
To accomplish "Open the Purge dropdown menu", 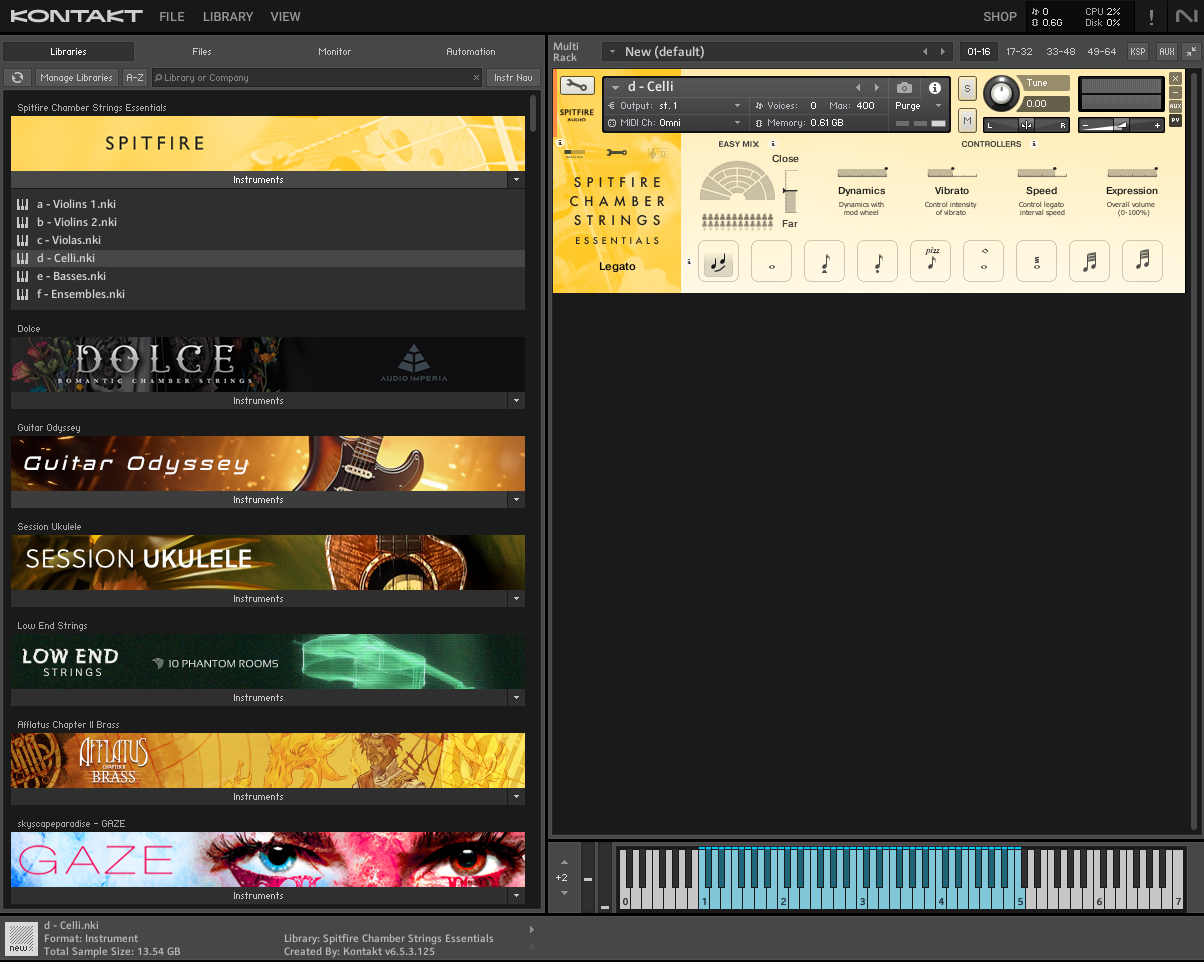I will point(919,105).
